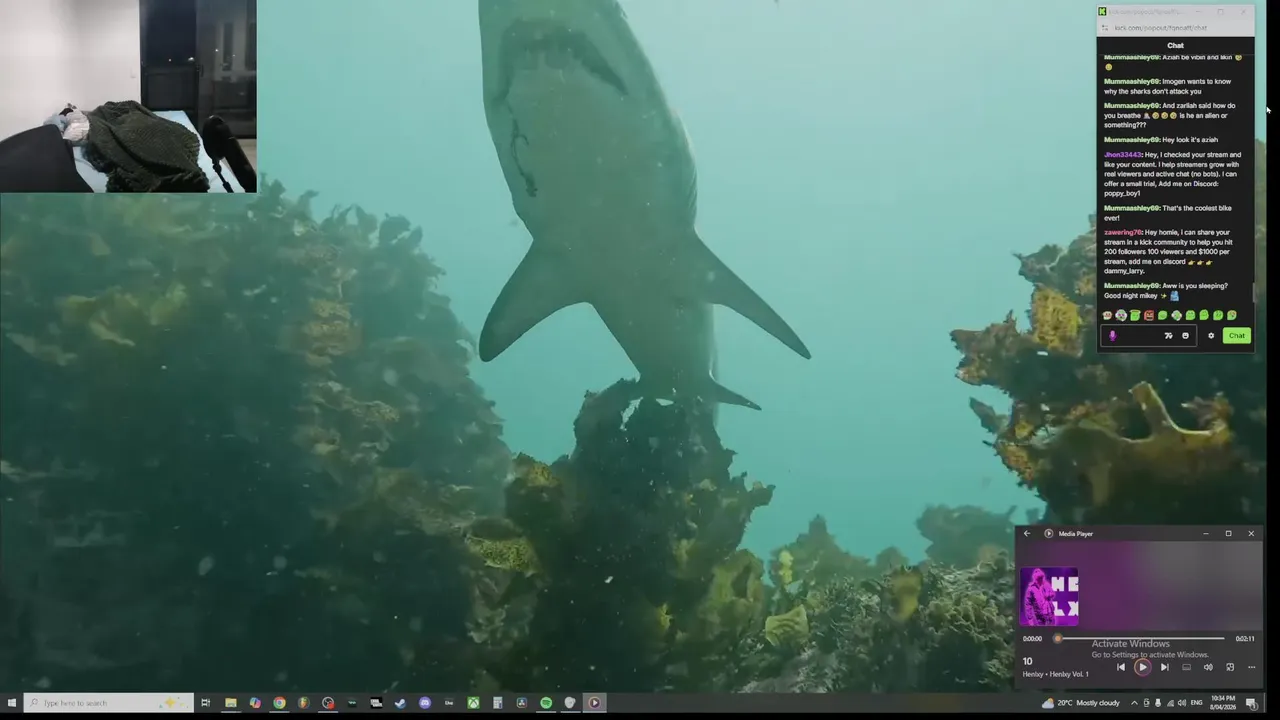The image size is (1280, 720).
Task: Open the notification center icon
Action: click(x=1251, y=704)
